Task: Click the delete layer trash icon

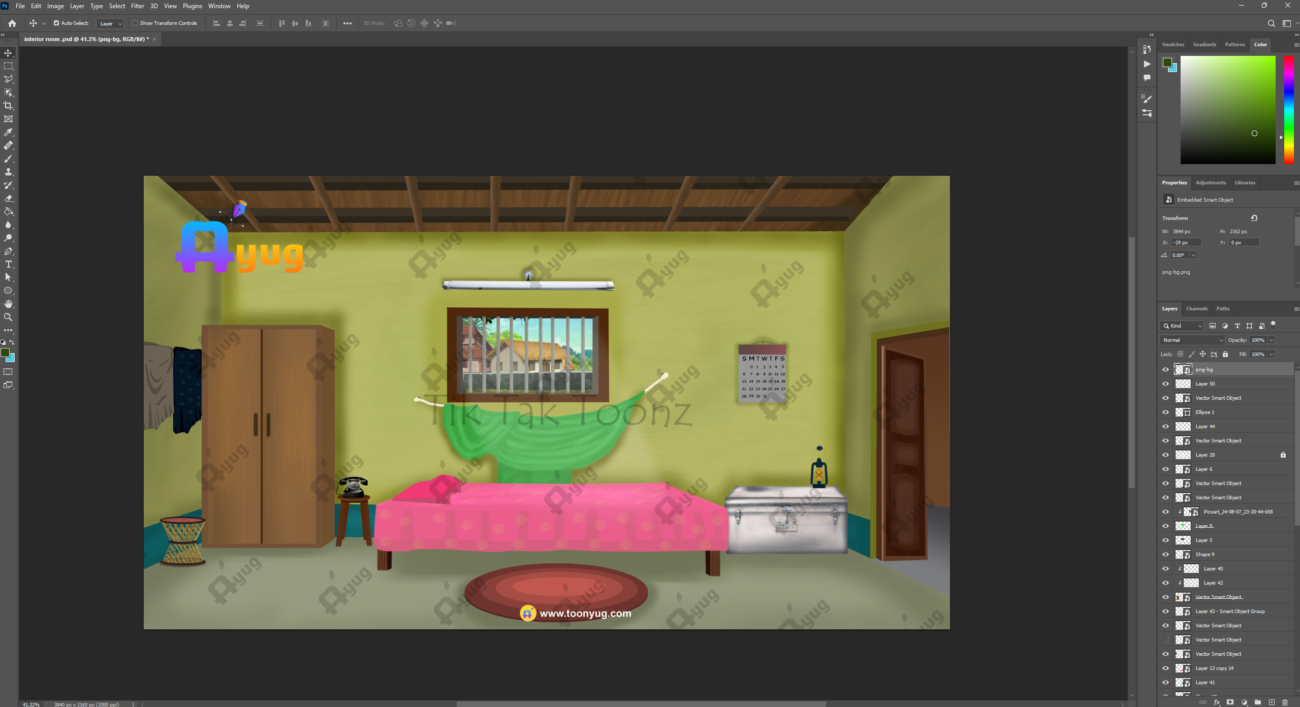Action: point(1285,702)
